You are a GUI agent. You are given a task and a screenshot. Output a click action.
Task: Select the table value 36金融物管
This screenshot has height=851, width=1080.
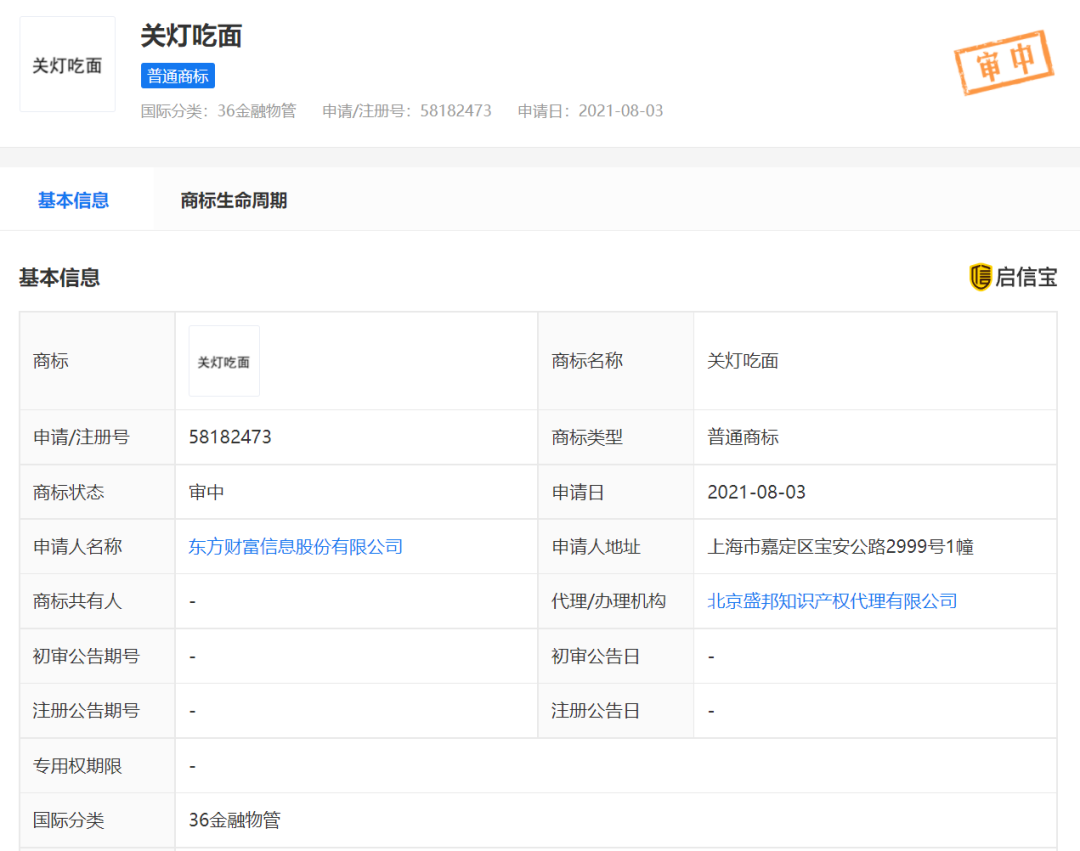point(235,820)
